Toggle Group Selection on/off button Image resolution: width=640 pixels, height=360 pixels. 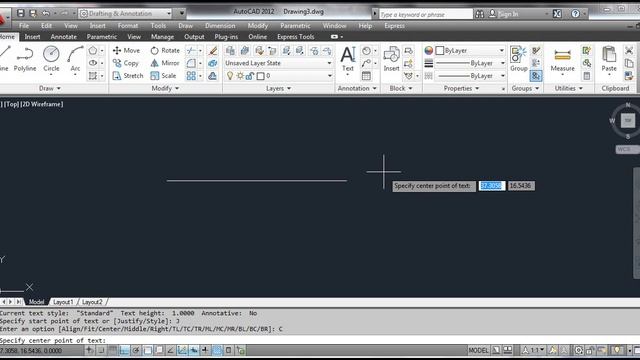pos(536,76)
